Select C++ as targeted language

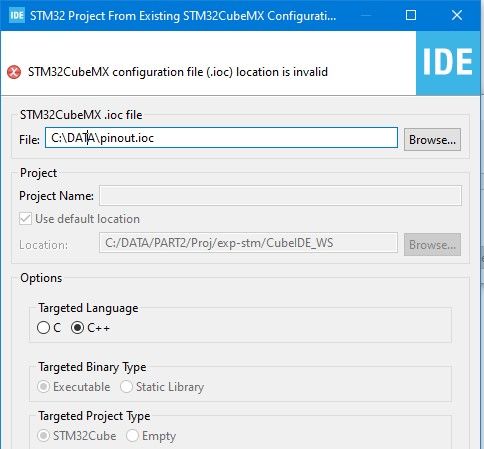point(77,328)
